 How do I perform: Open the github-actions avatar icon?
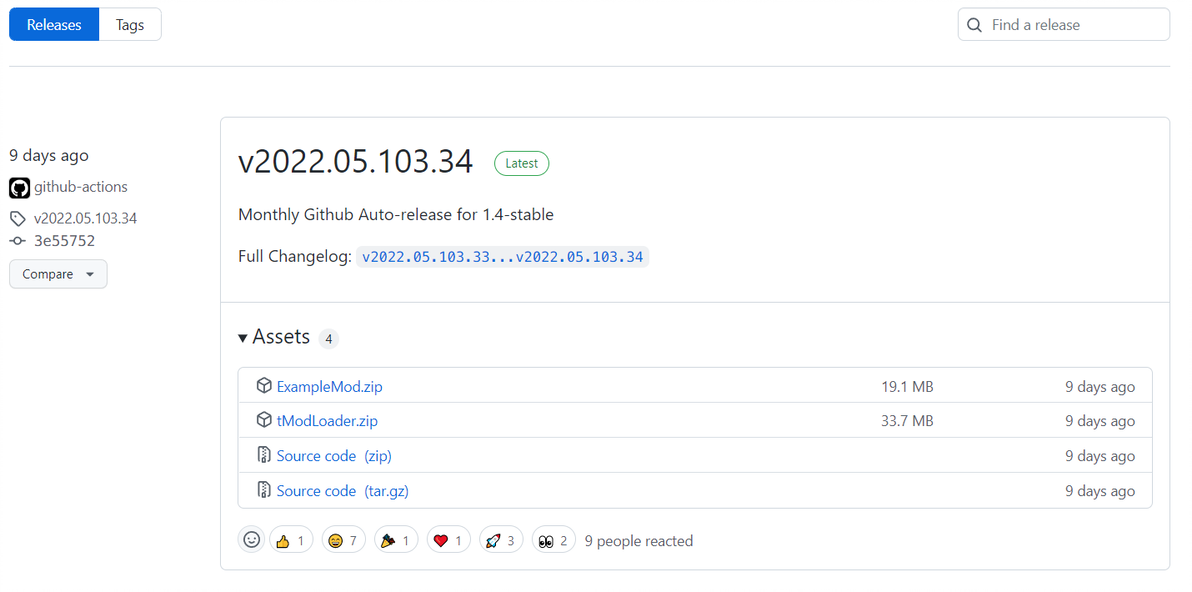[19, 188]
